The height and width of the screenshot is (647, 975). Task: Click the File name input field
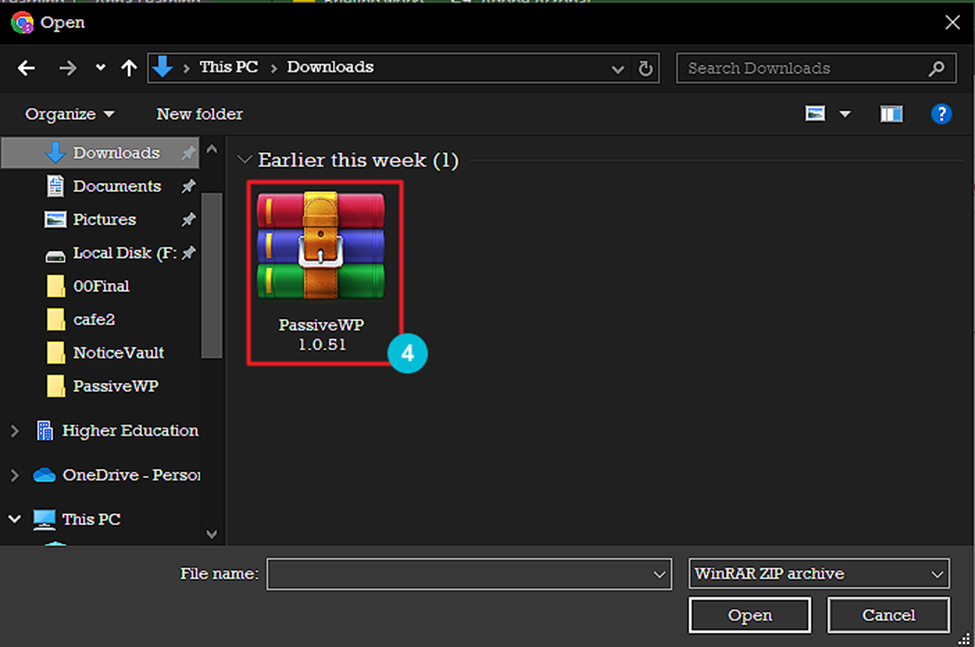coord(469,574)
